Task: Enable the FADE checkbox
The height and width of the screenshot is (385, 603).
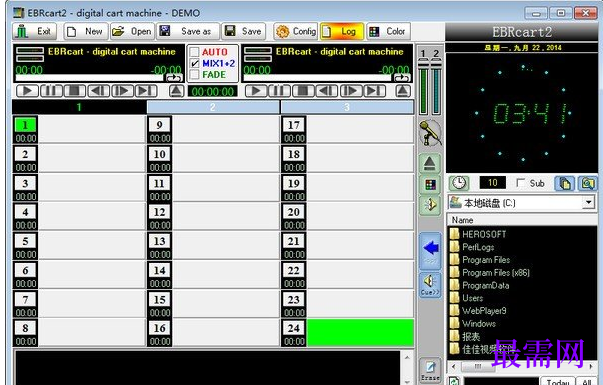Action: [x=195, y=74]
